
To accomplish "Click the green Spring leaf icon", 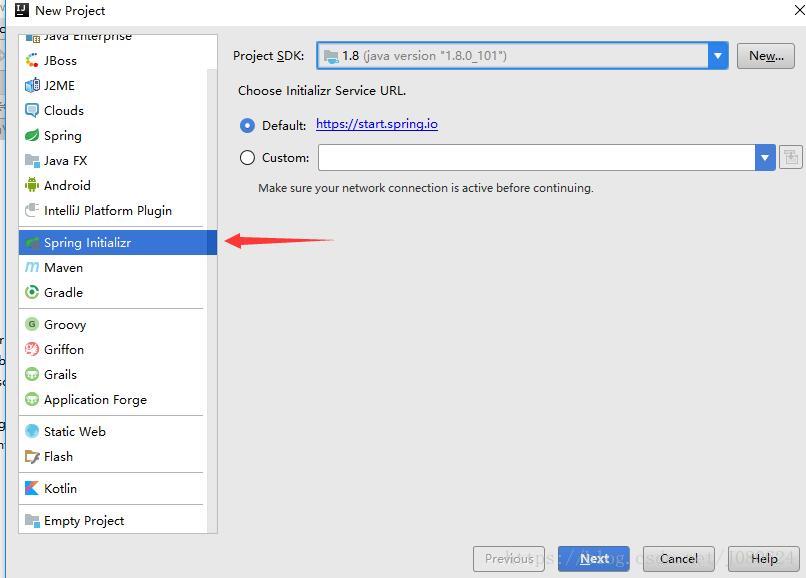I will 32,135.
